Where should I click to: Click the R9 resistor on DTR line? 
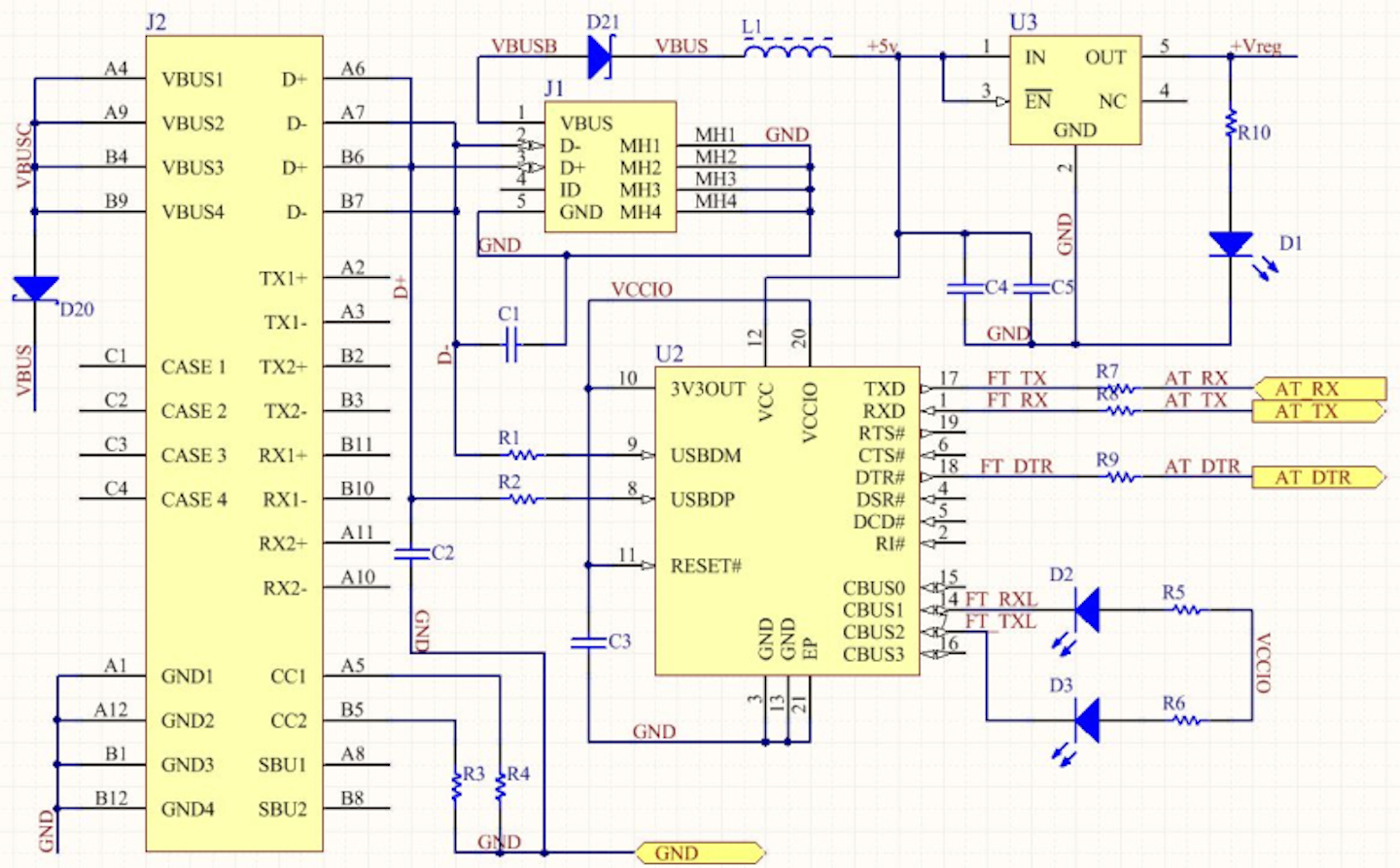[1120, 477]
